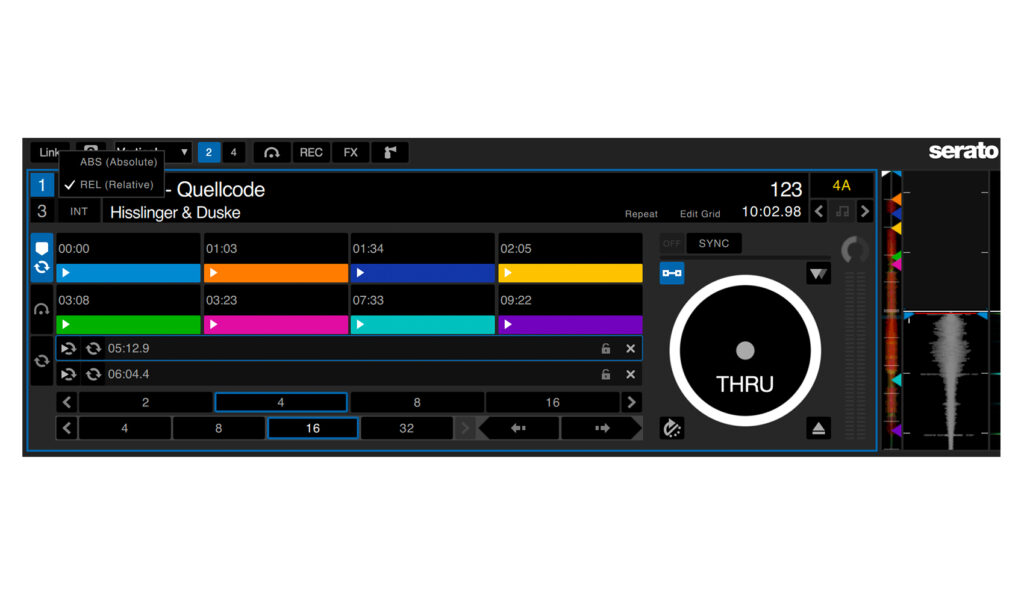Enable SYNC on the deck

714,244
